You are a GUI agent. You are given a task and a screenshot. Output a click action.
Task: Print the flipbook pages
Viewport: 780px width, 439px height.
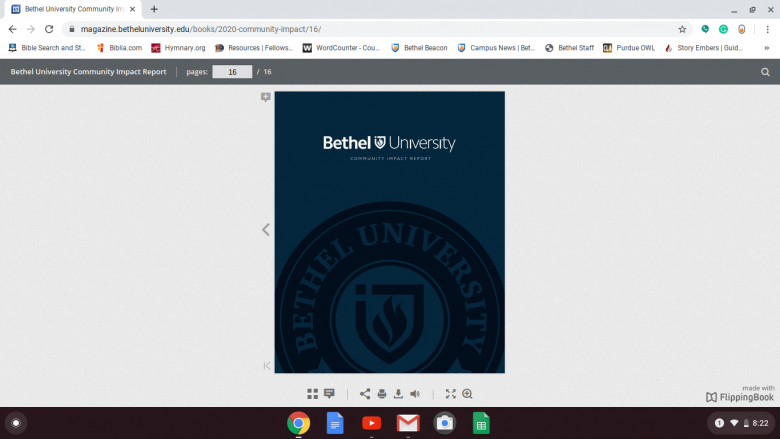tap(382, 394)
